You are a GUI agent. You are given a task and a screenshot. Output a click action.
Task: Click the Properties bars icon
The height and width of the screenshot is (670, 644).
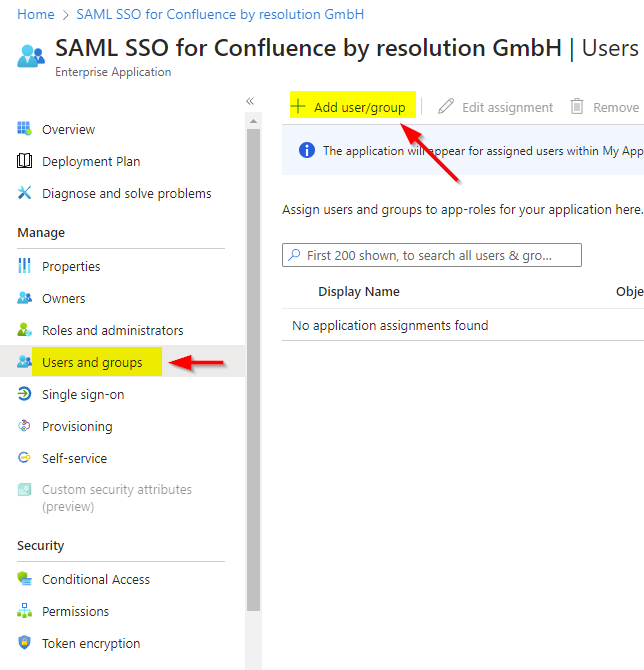(25, 266)
